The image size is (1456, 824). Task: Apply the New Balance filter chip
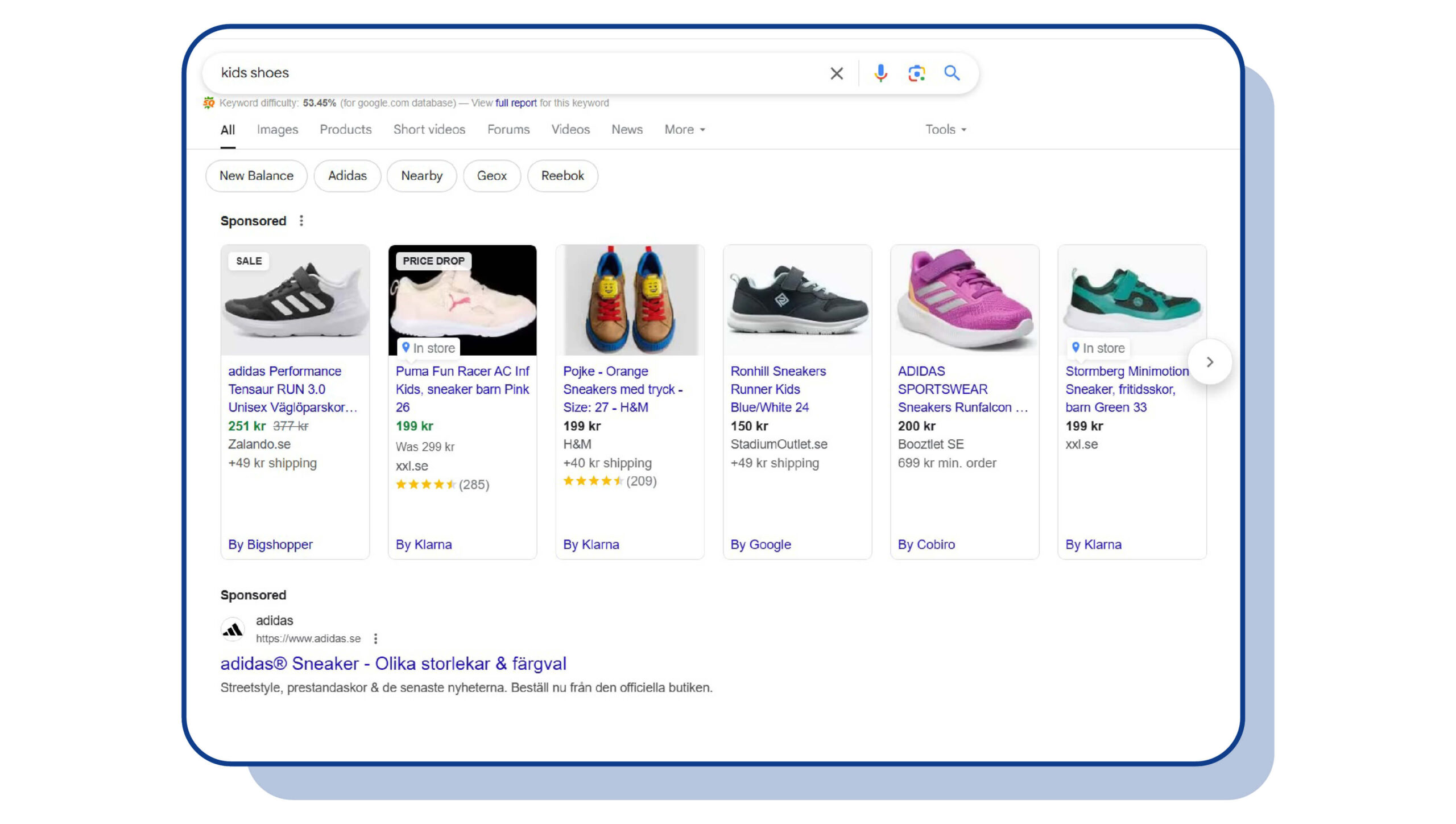(257, 176)
